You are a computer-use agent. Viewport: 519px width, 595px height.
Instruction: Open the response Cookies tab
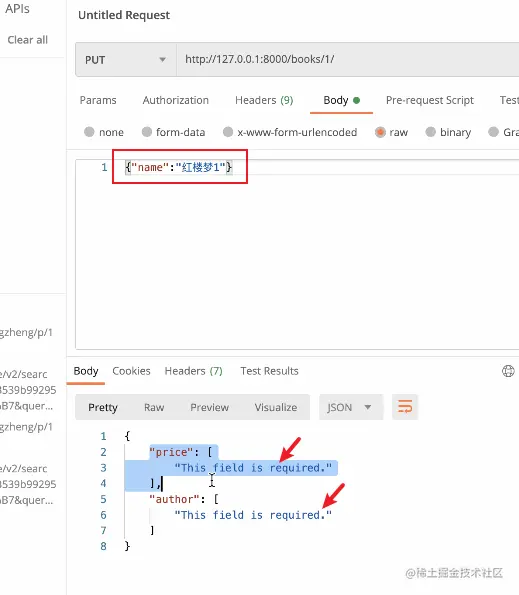point(131,371)
